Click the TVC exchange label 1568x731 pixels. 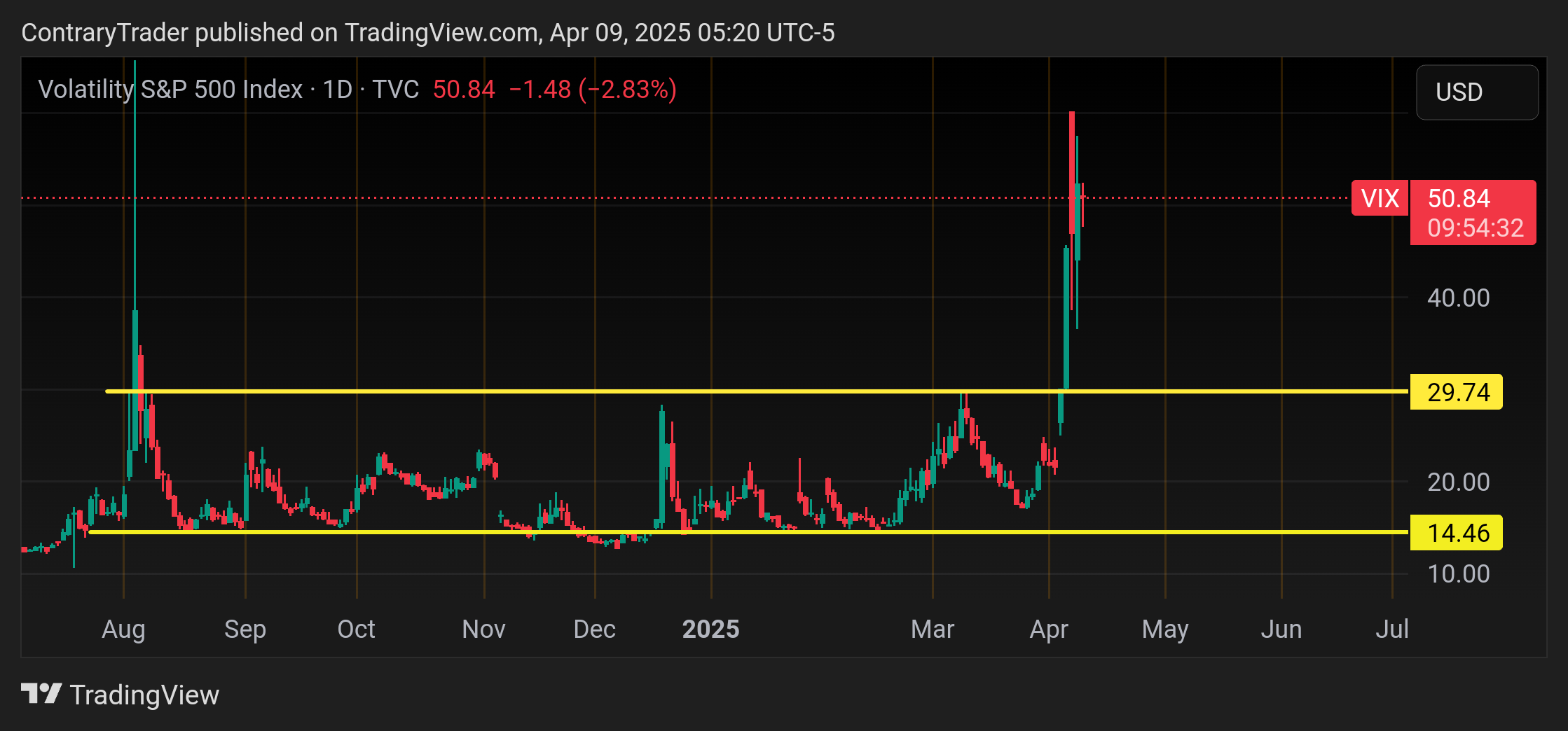tap(395, 90)
